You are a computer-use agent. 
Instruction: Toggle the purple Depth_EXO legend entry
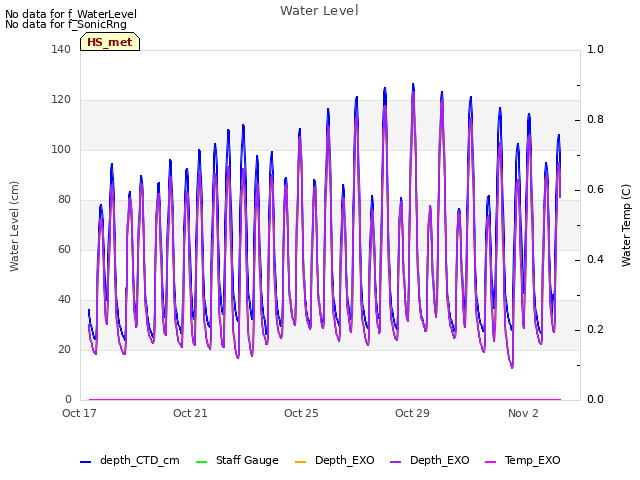pos(429,460)
